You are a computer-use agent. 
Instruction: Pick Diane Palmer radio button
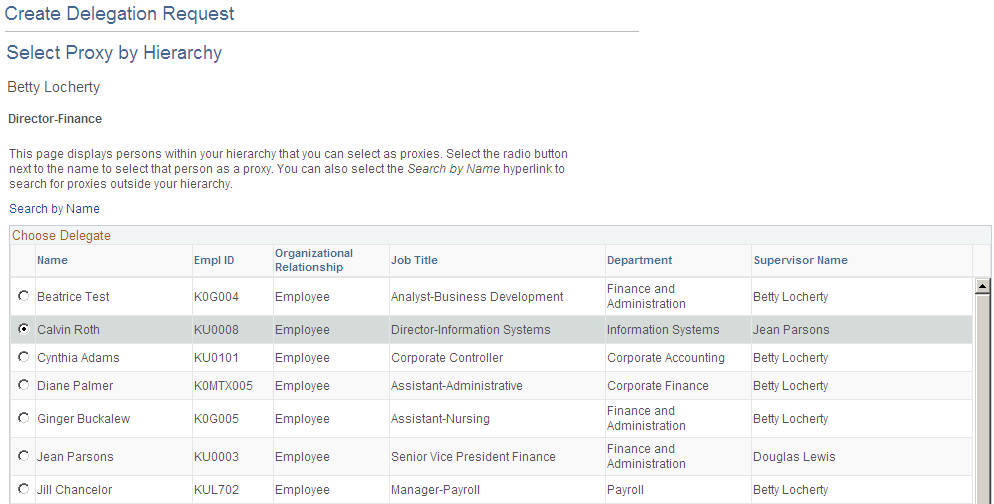pos(24,386)
